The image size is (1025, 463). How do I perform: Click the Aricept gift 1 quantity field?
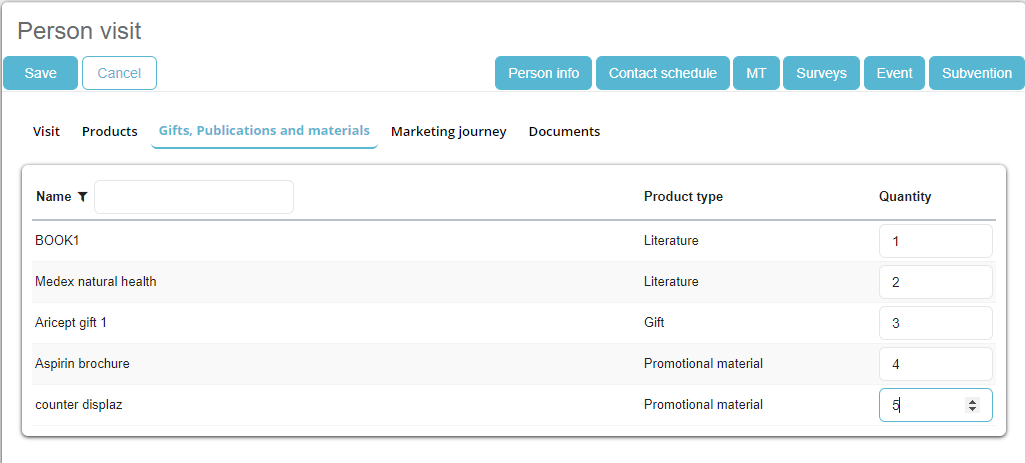click(935, 323)
